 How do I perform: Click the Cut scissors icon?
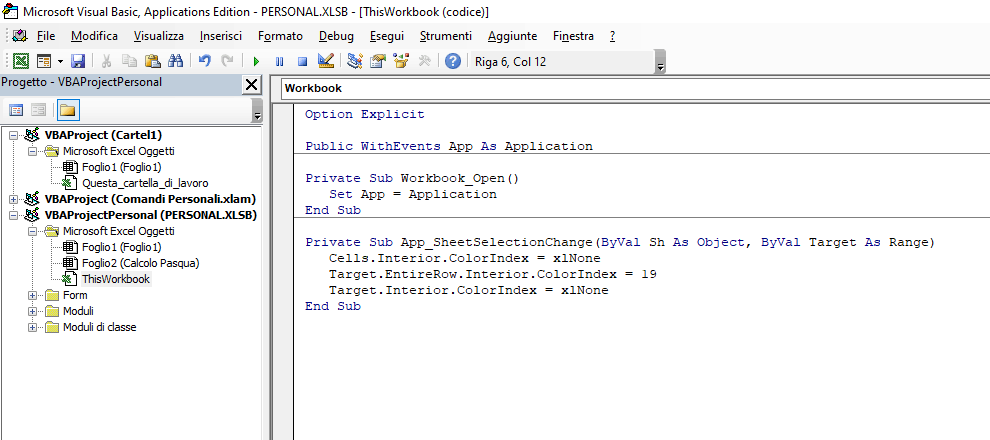pyautogui.click(x=106, y=61)
